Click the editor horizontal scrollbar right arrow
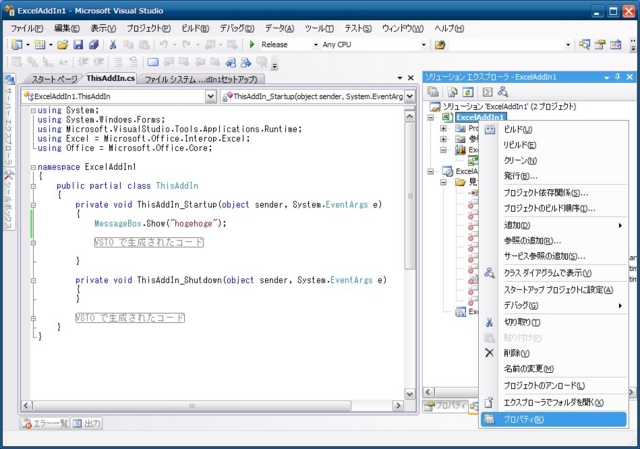 tap(398, 405)
